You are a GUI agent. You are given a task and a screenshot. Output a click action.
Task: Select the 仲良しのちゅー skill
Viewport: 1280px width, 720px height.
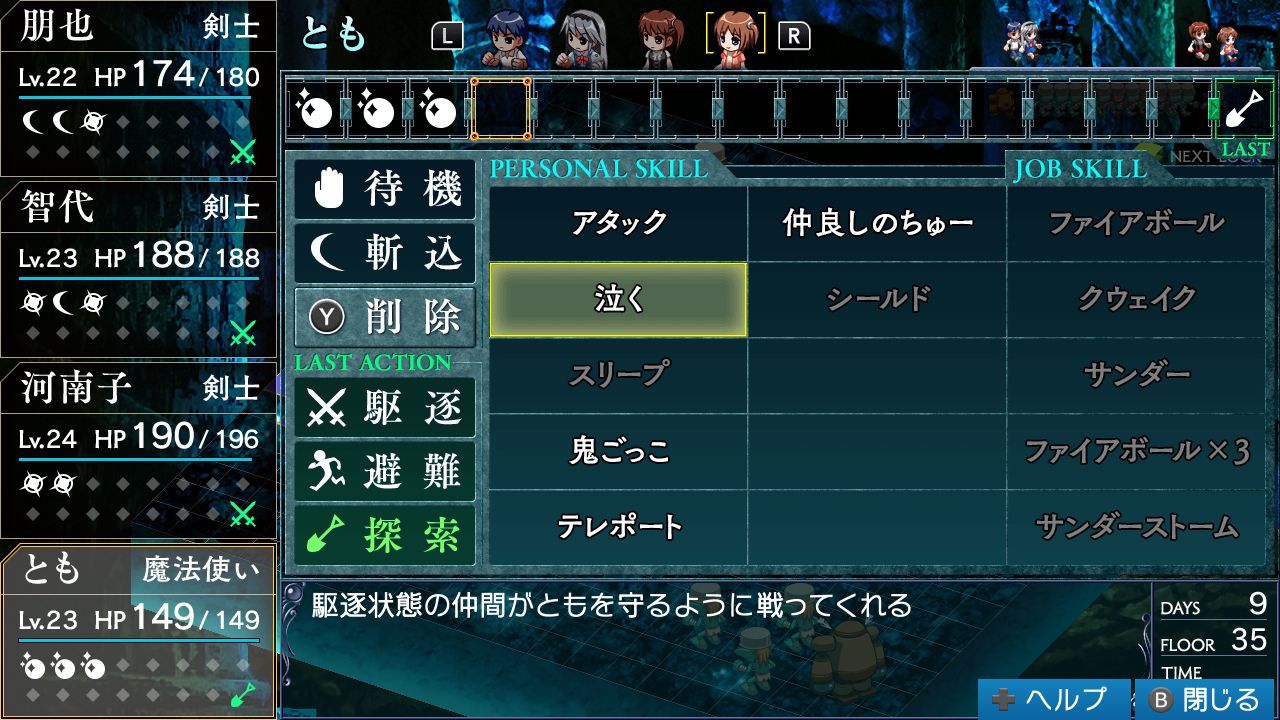[x=877, y=223]
